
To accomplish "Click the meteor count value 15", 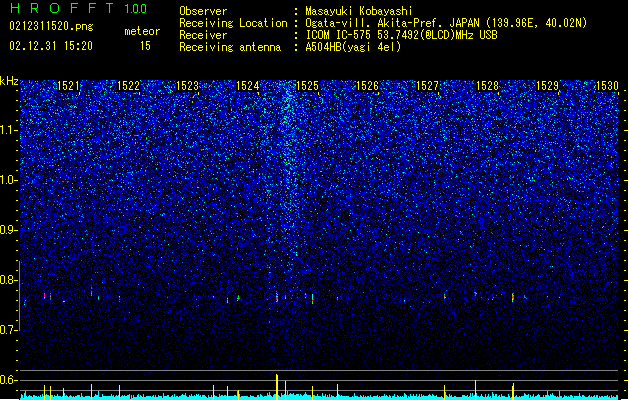I will click(x=145, y=46).
